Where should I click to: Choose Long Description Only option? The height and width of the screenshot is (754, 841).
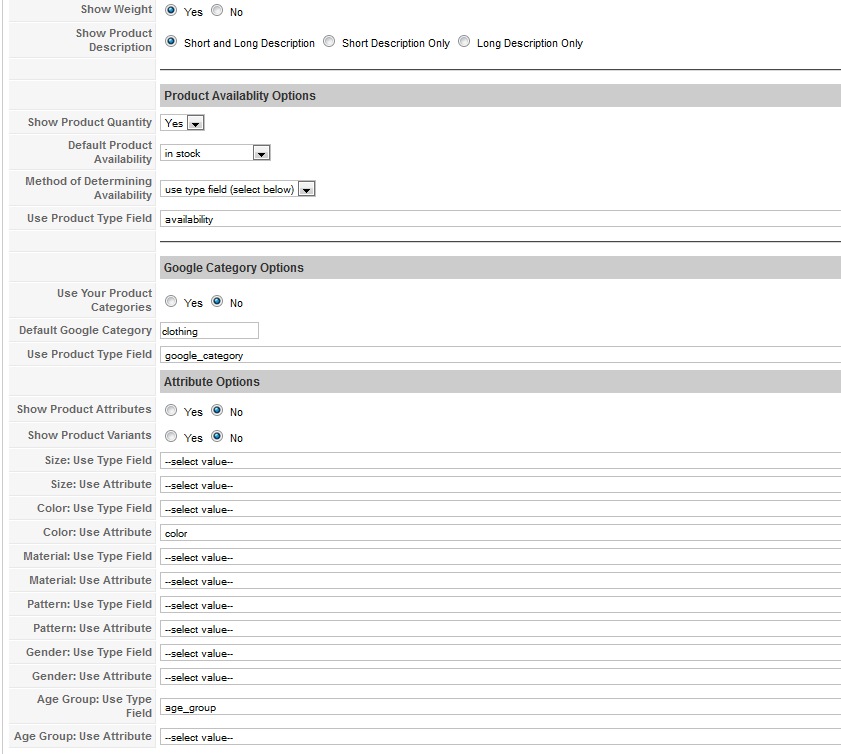464,41
